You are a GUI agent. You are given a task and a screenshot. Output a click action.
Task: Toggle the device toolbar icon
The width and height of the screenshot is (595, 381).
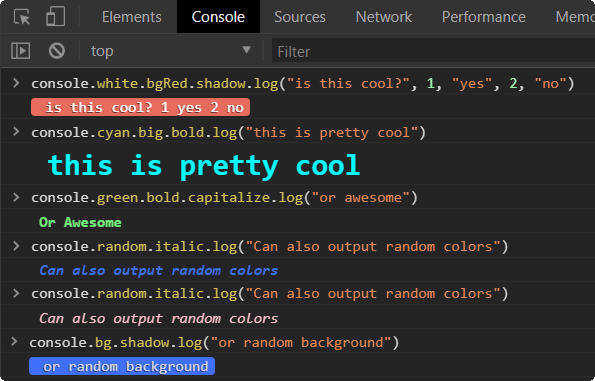tap(55, 17)
